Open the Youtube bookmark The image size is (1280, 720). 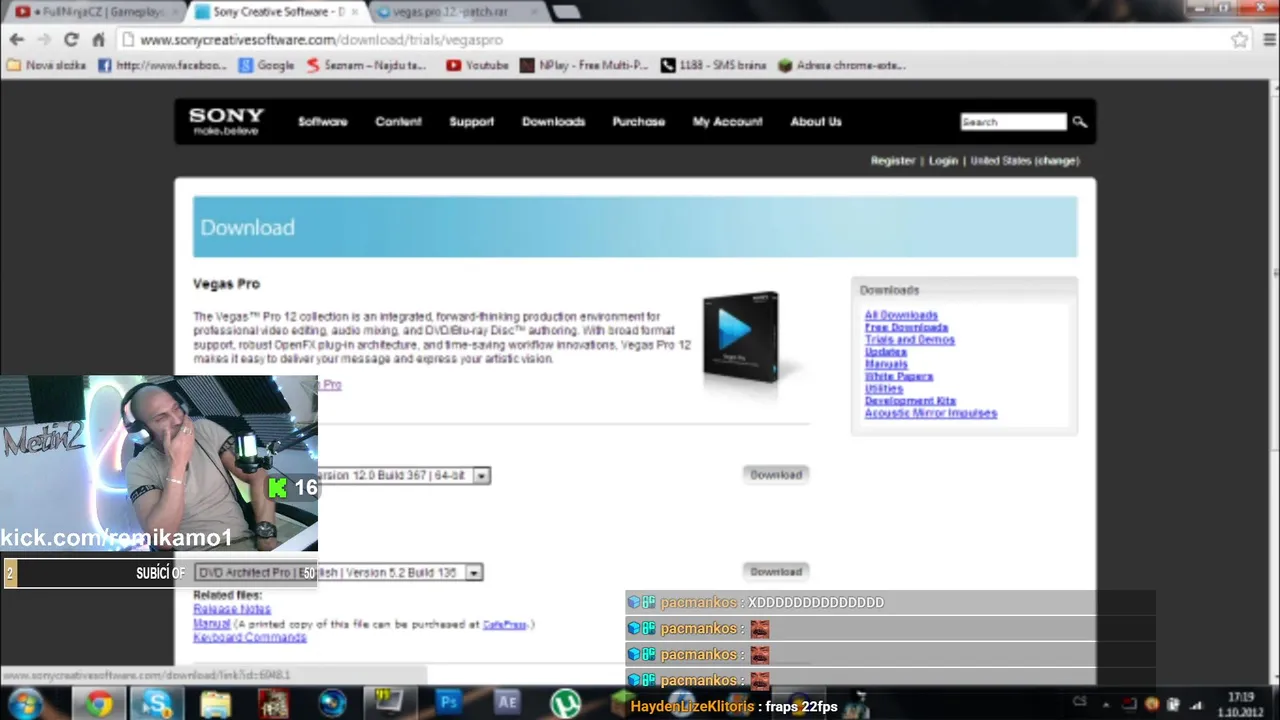[477, 65]
